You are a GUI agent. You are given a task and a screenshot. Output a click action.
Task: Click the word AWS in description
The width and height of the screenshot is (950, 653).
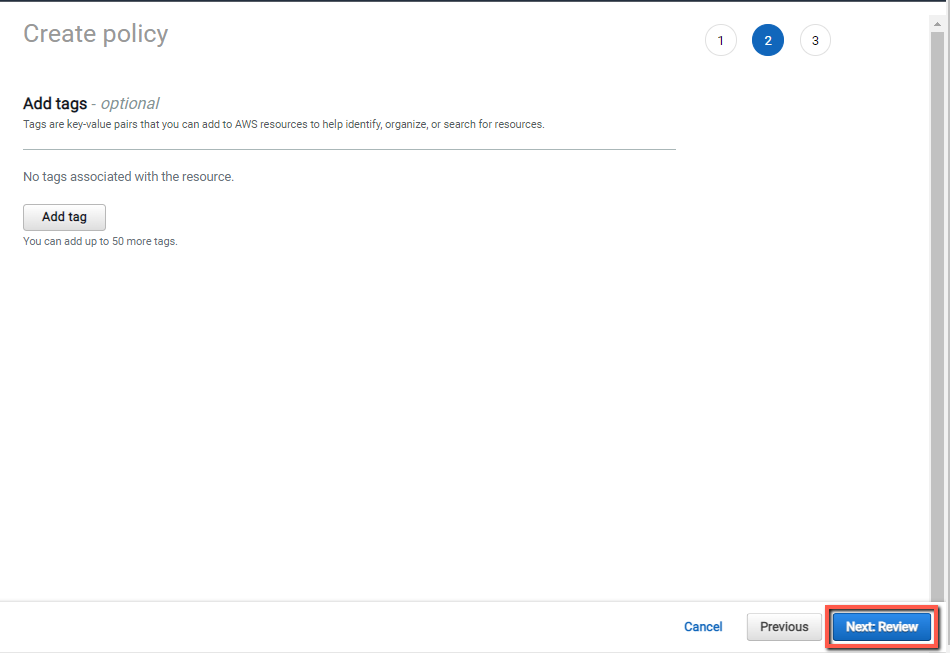click(246, 124)
